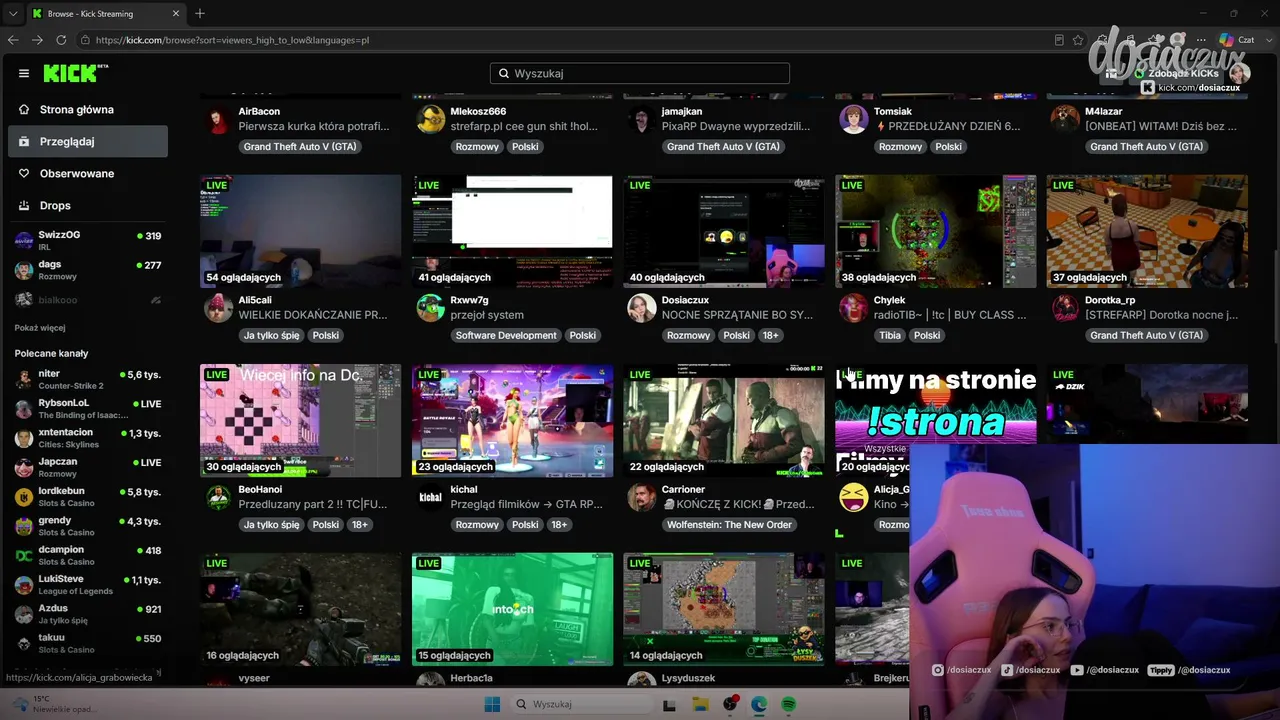The width and height of the screenshot is (1280, 720).
Task: Click the Drops icon in the sidebar
Action: click(24, 206)
